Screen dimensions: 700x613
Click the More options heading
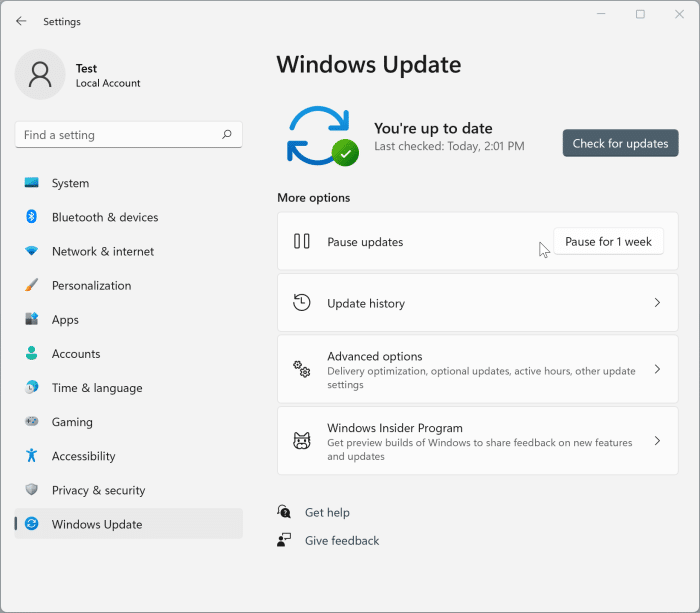tap(313, 197)
